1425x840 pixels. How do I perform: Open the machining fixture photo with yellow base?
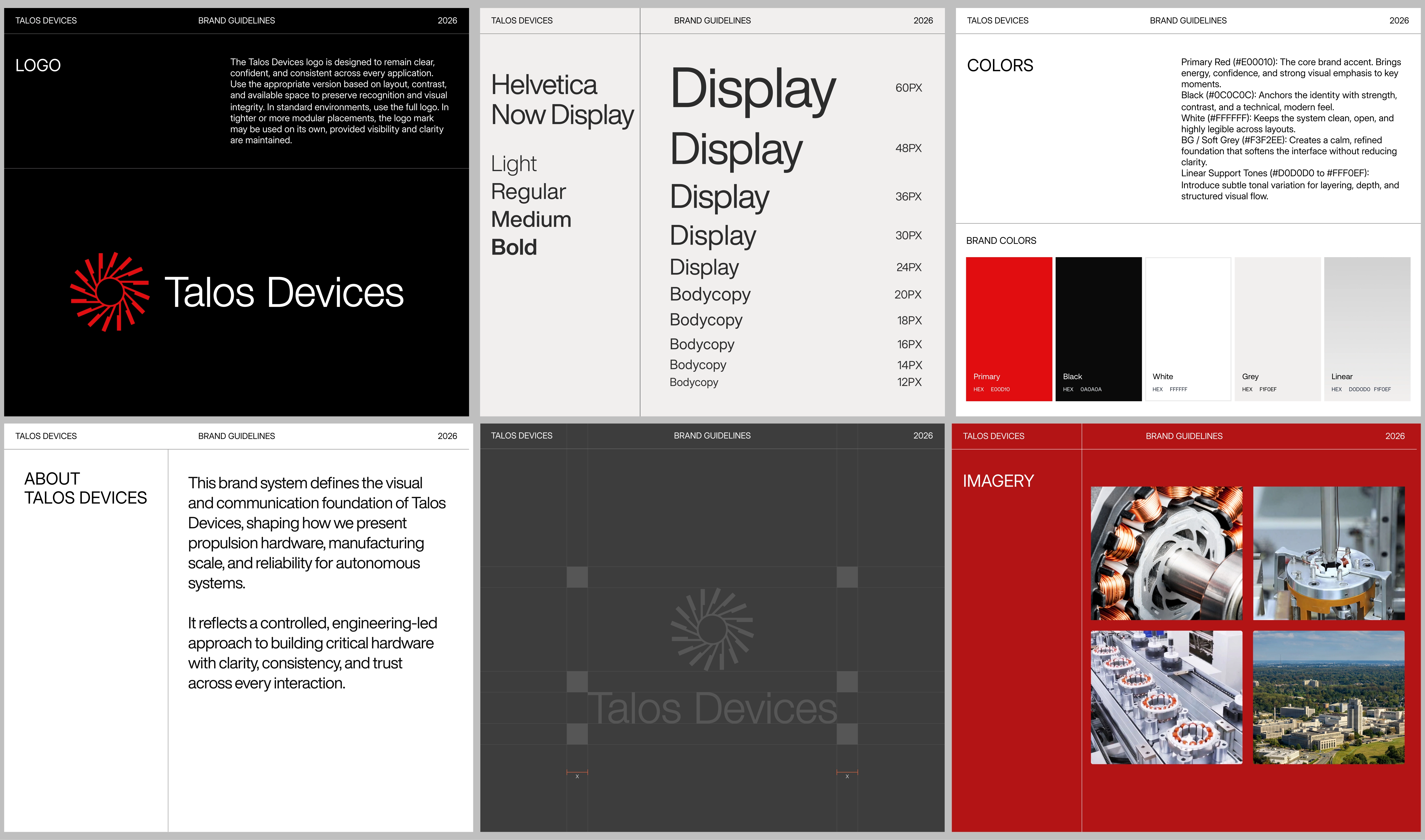(1329, 553)
